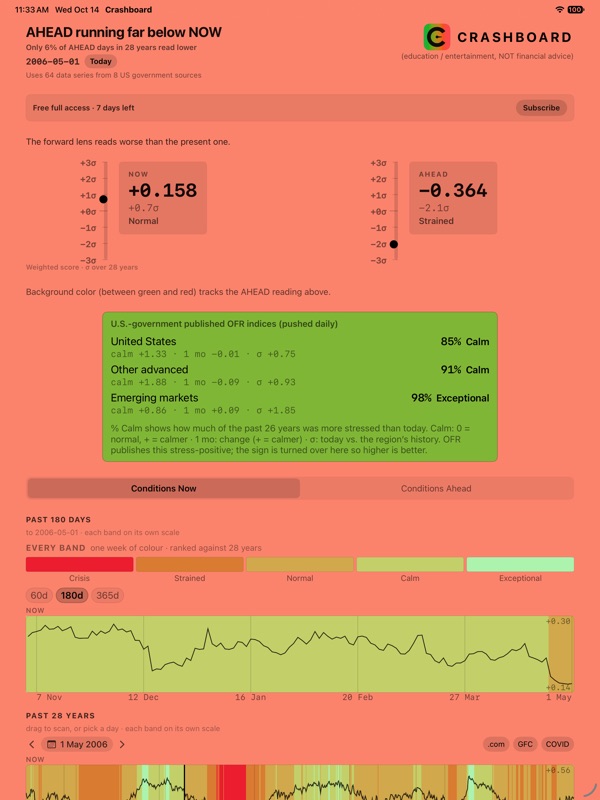Go to next day with right chevron
This screenshot has width=600, height=800.
pos(122,744)
